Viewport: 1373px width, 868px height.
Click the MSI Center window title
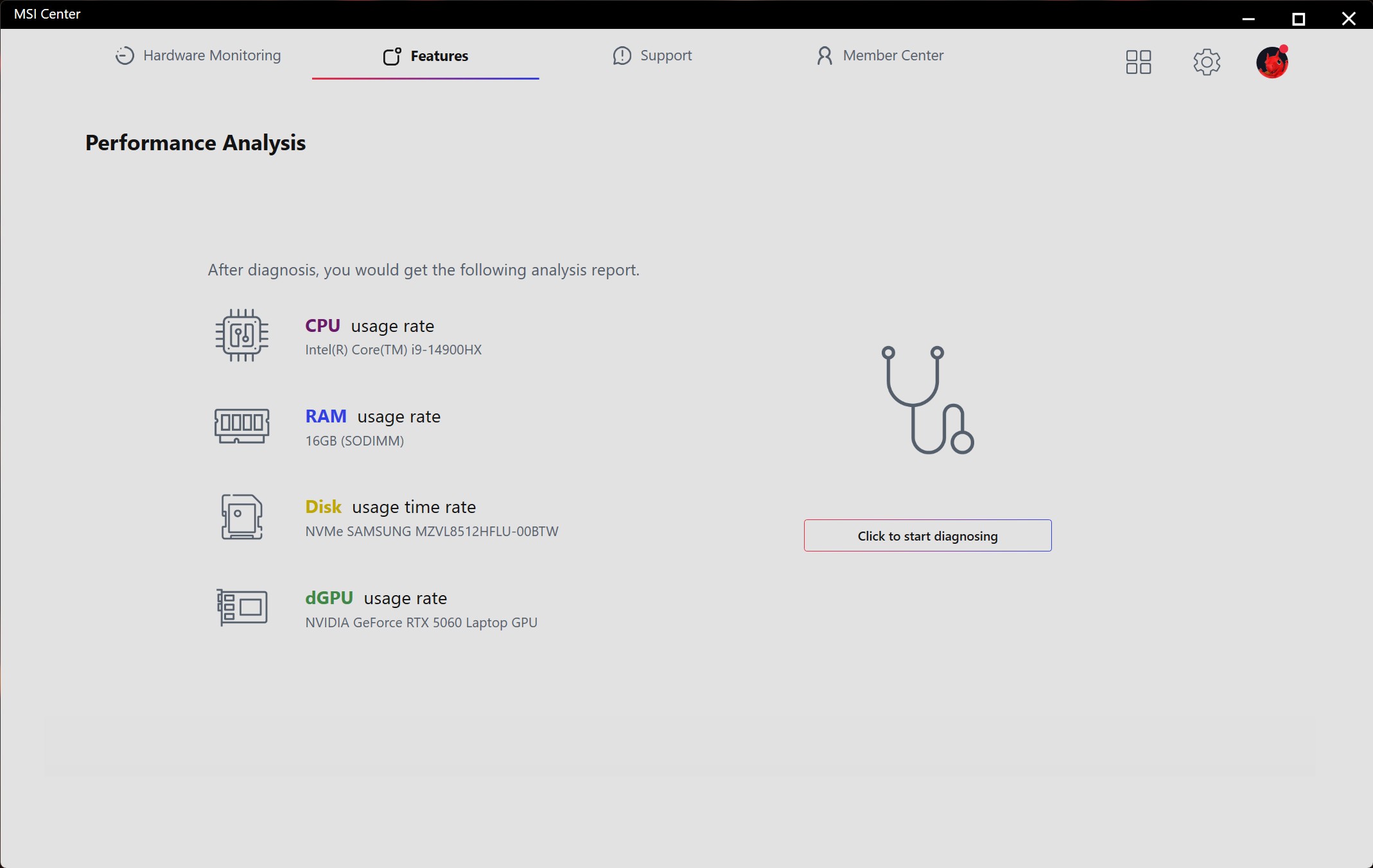coord(47,14)
